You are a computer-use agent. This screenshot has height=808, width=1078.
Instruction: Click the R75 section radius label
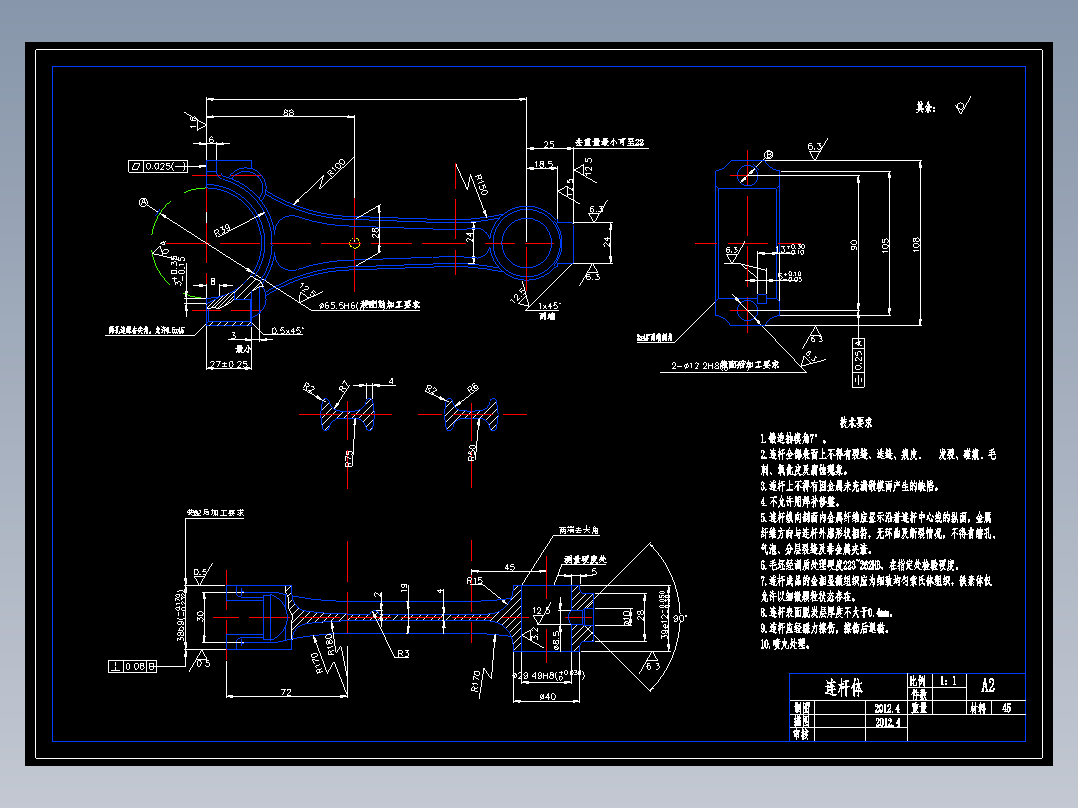coord(349,459)
